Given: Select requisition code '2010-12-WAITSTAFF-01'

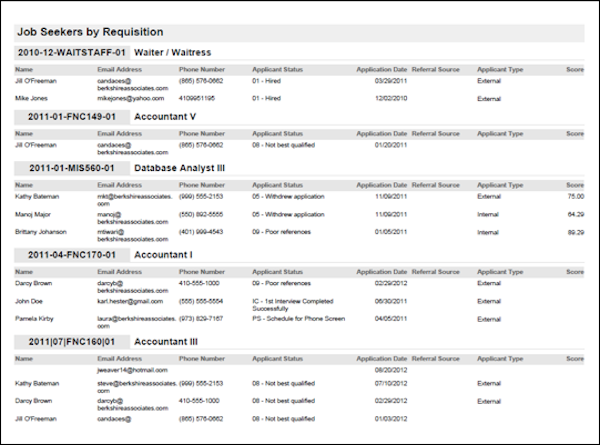Looking at the screenshot, I should click(72, 53).
